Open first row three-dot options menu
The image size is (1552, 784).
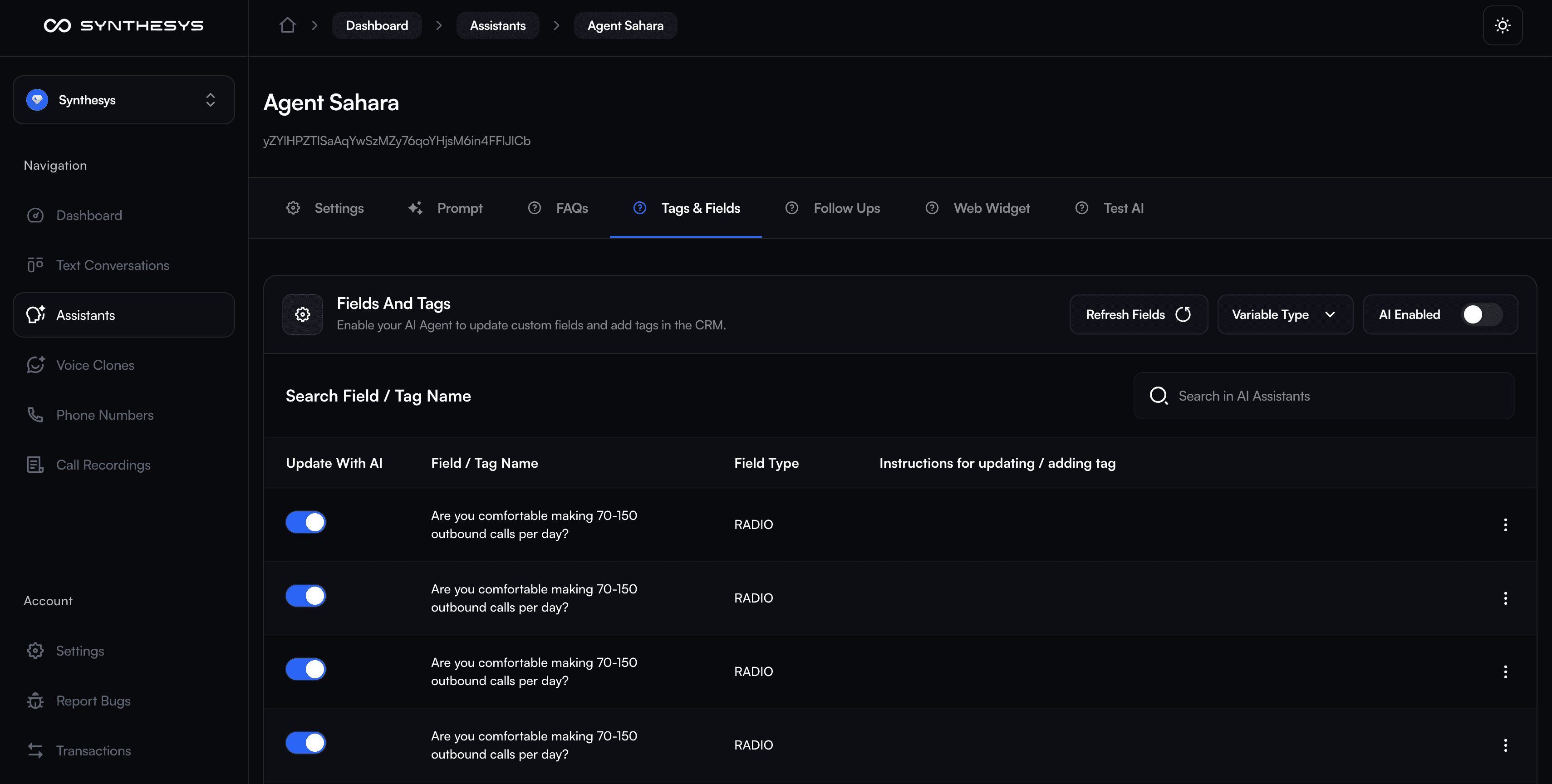coord(1505,524)
